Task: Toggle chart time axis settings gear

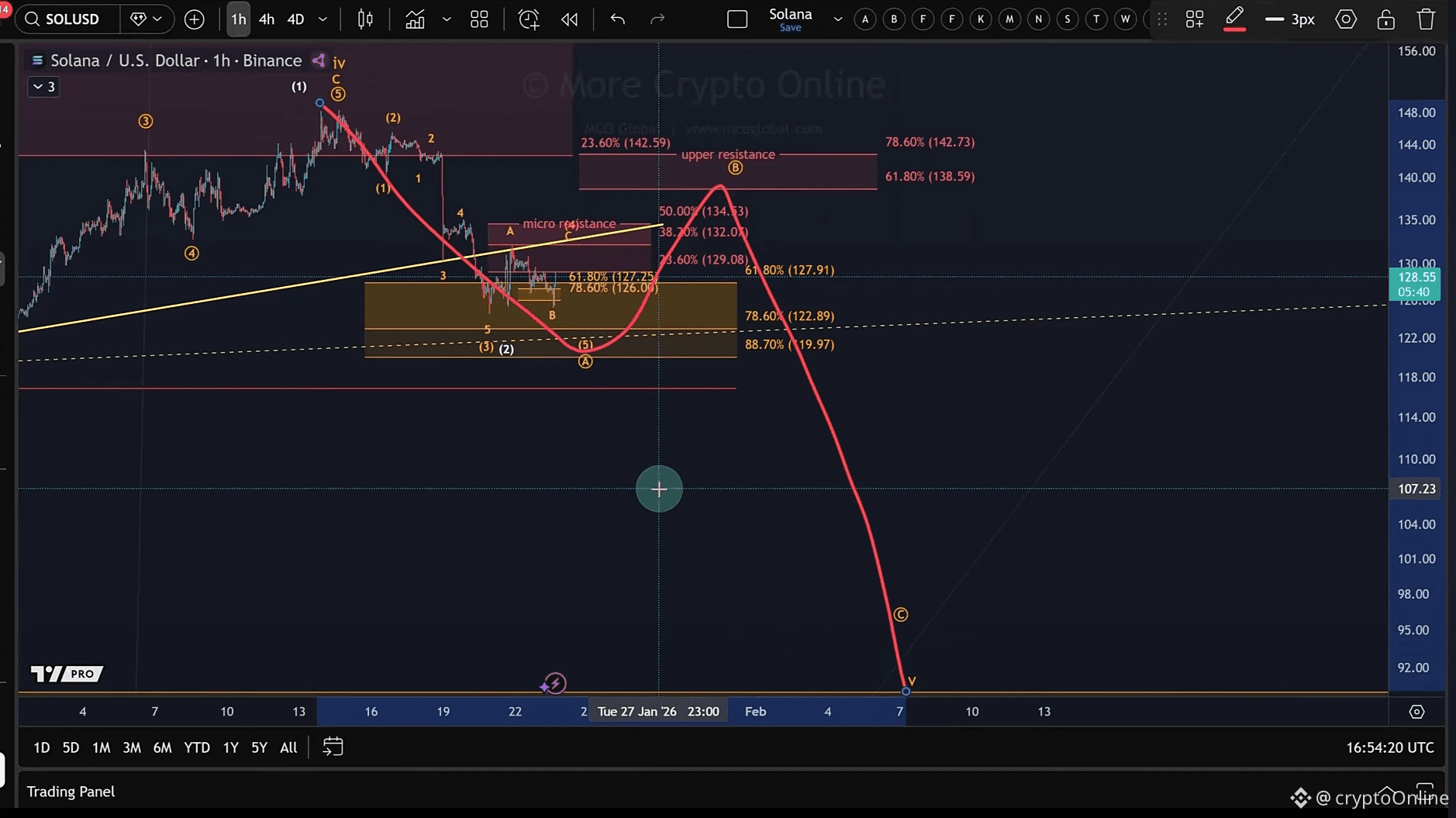Action: click(1416, 712)
